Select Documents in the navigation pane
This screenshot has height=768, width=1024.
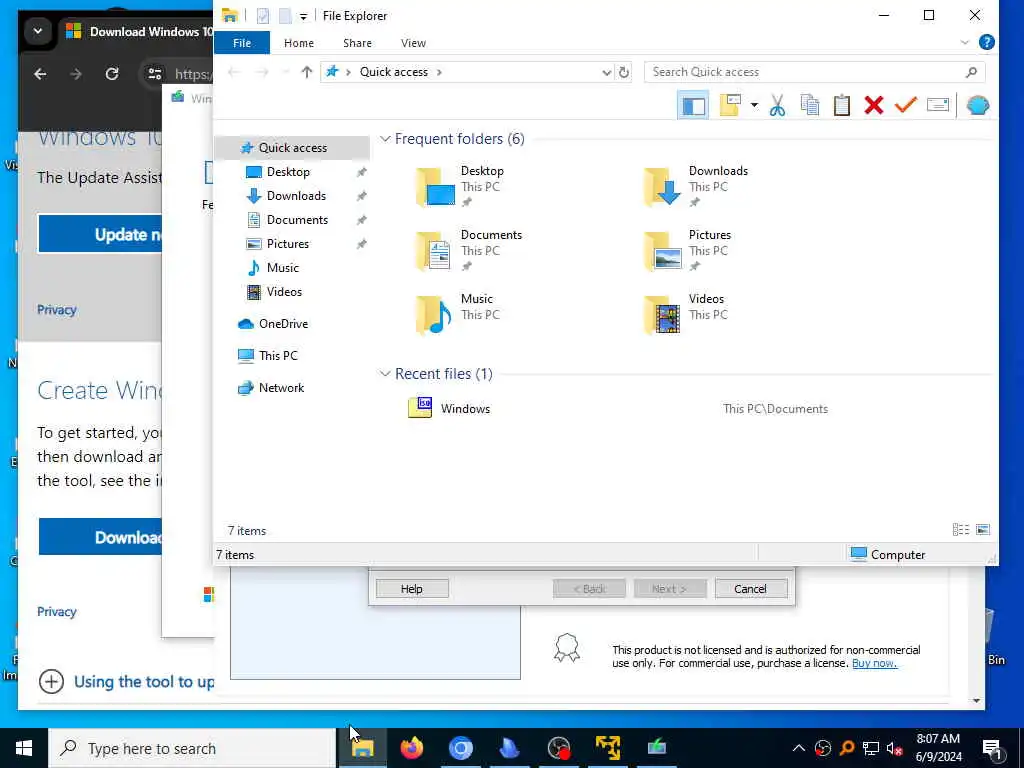(297, 220)
